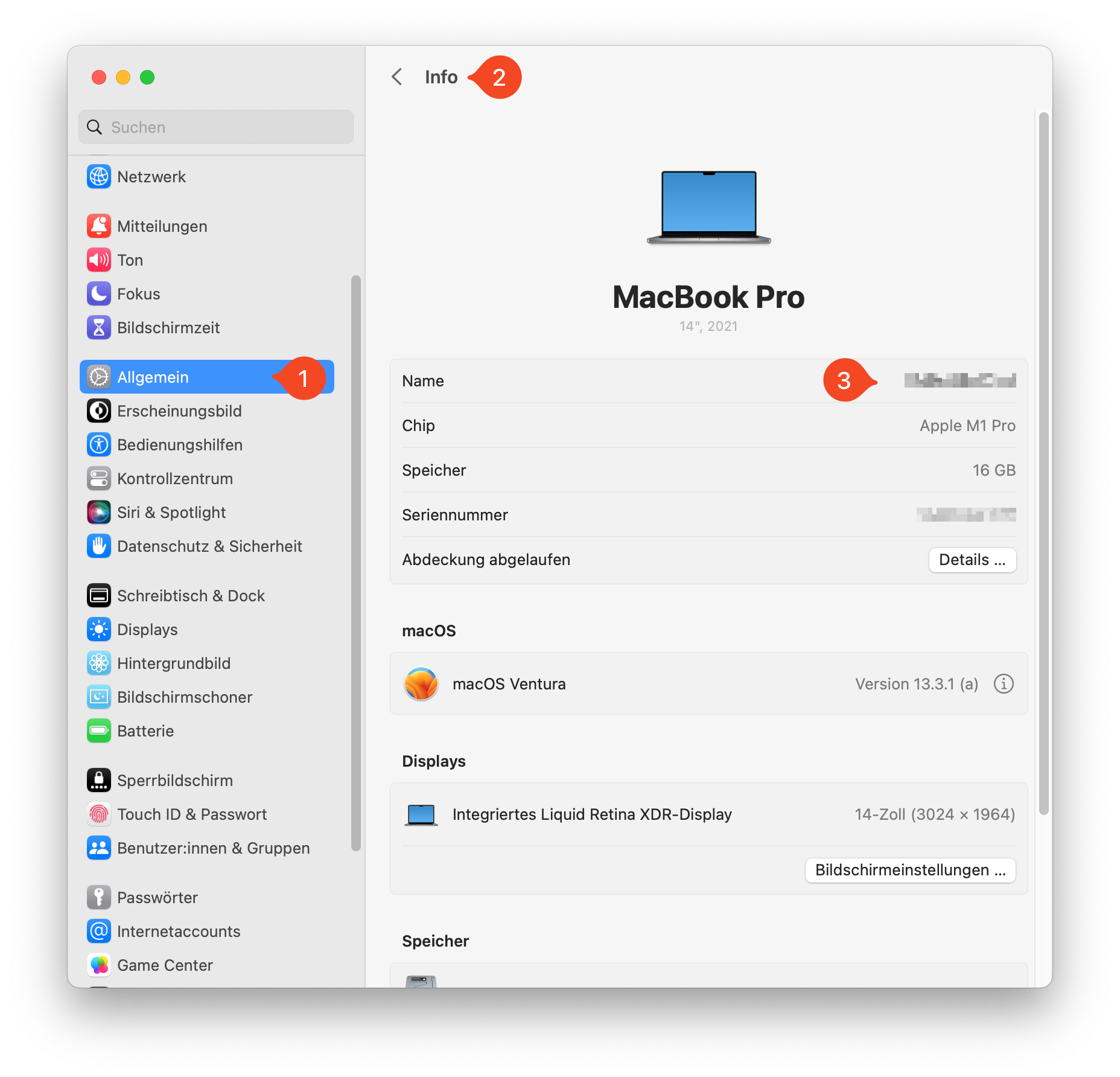
Task: Open Mitteilungen bell icon
Action: pos(99,226)
